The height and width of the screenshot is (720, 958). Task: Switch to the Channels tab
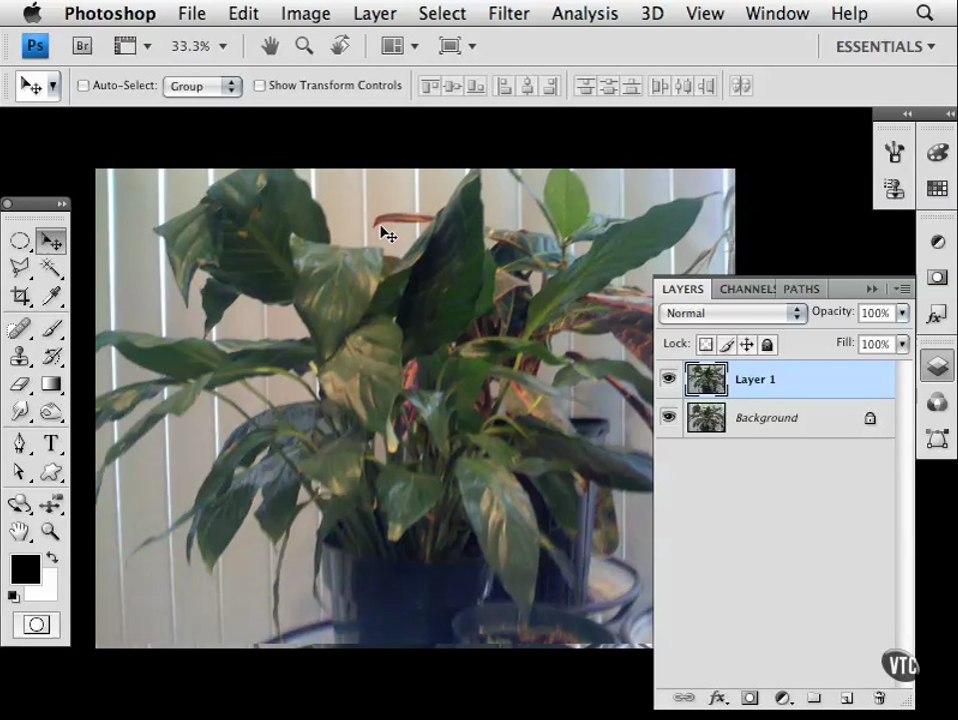click(x=747, y=289)
